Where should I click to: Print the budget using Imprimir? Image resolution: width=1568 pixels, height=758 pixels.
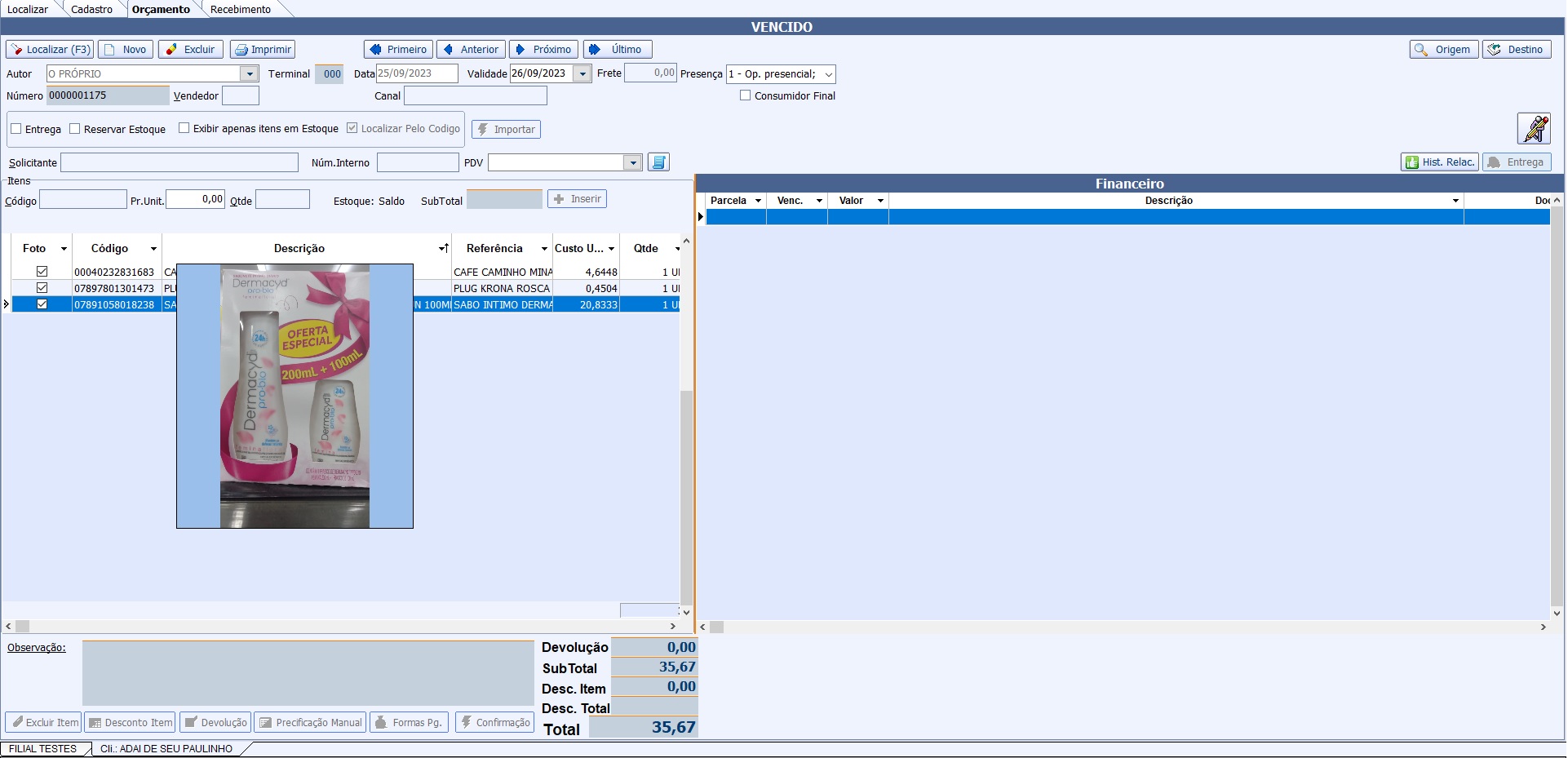263,50
